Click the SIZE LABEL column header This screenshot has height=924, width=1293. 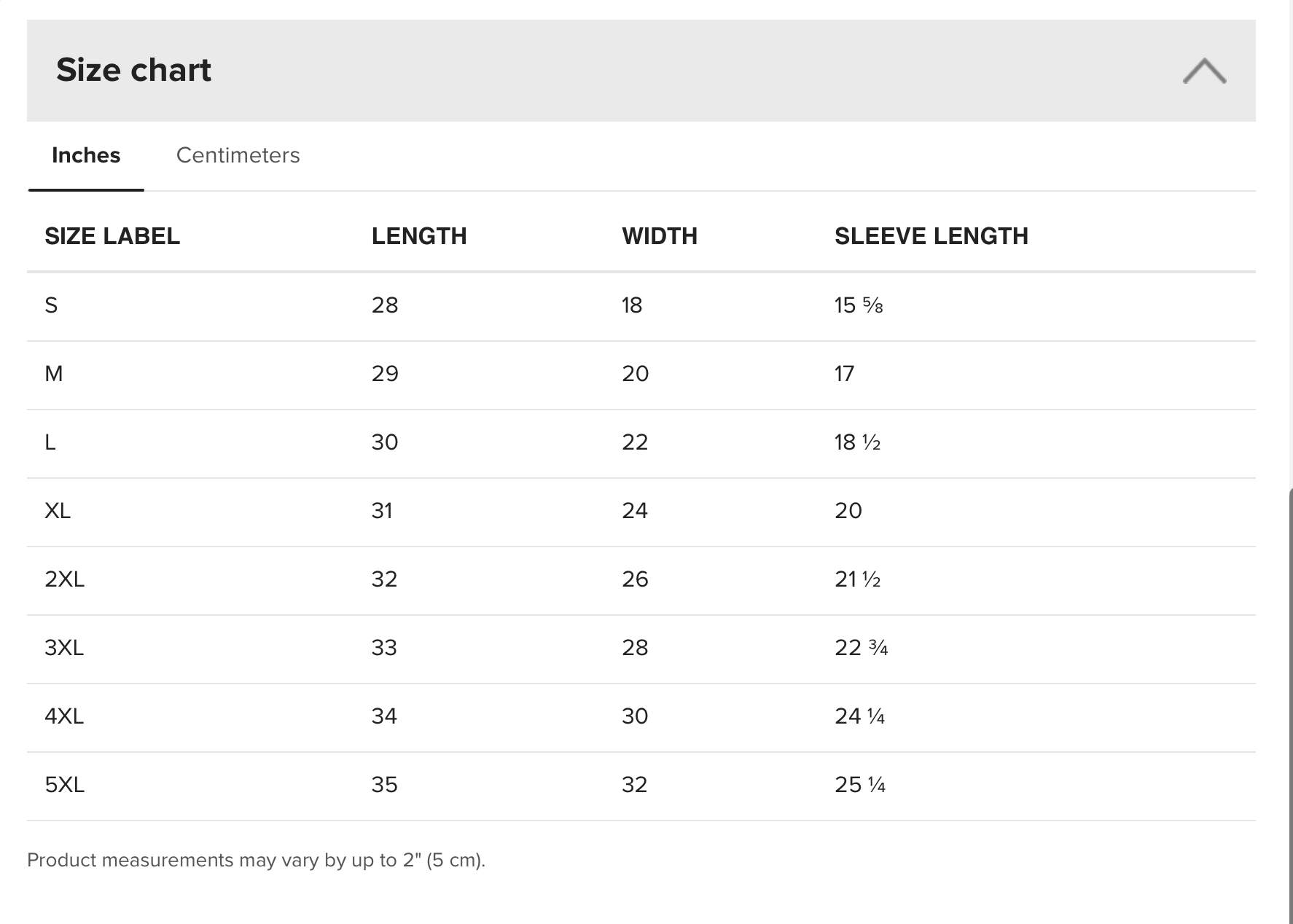coord(112,236)
